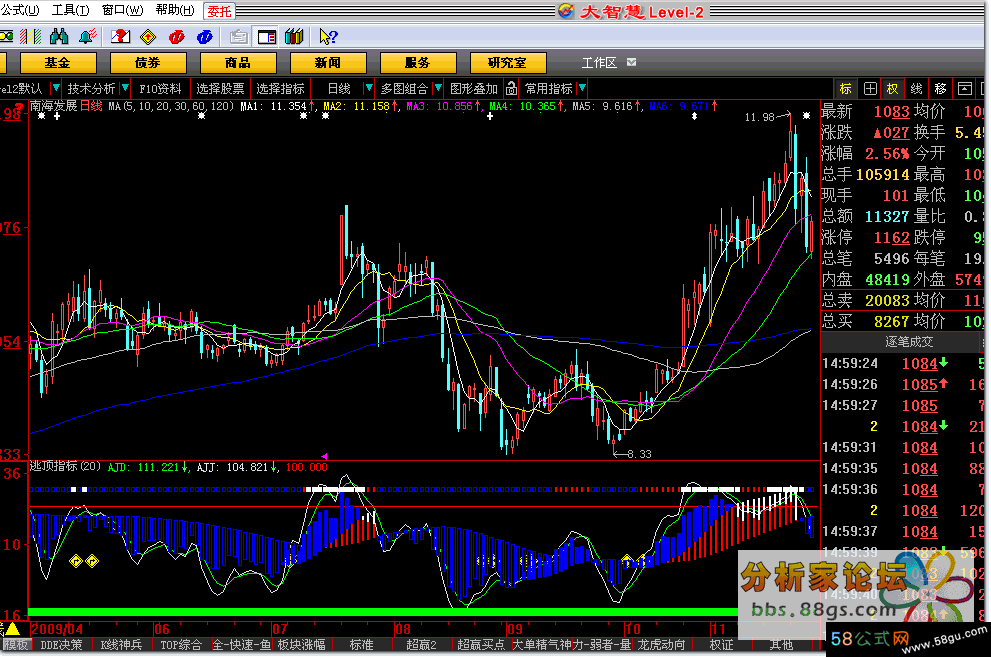Screen dimensions: 991x657
Task: Open the 公式(U) menu
Action: [20, 10]
